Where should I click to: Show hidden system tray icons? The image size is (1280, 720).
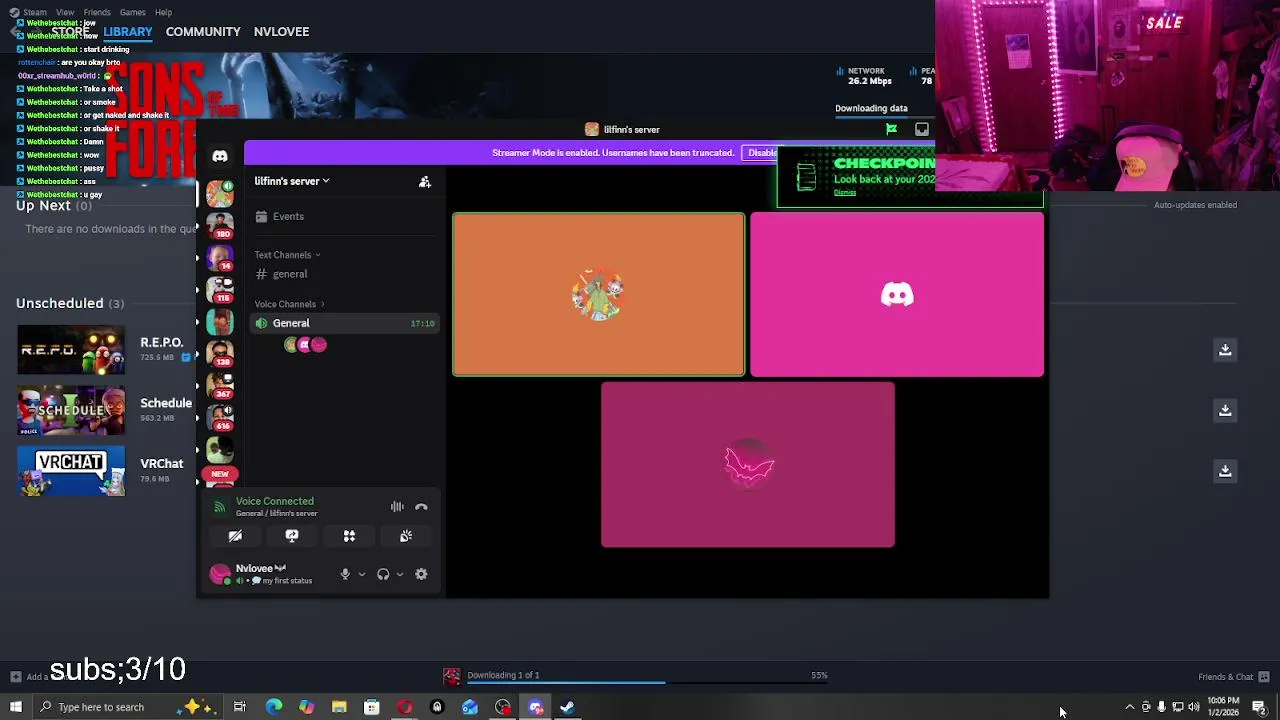[x=1130, y=707]
